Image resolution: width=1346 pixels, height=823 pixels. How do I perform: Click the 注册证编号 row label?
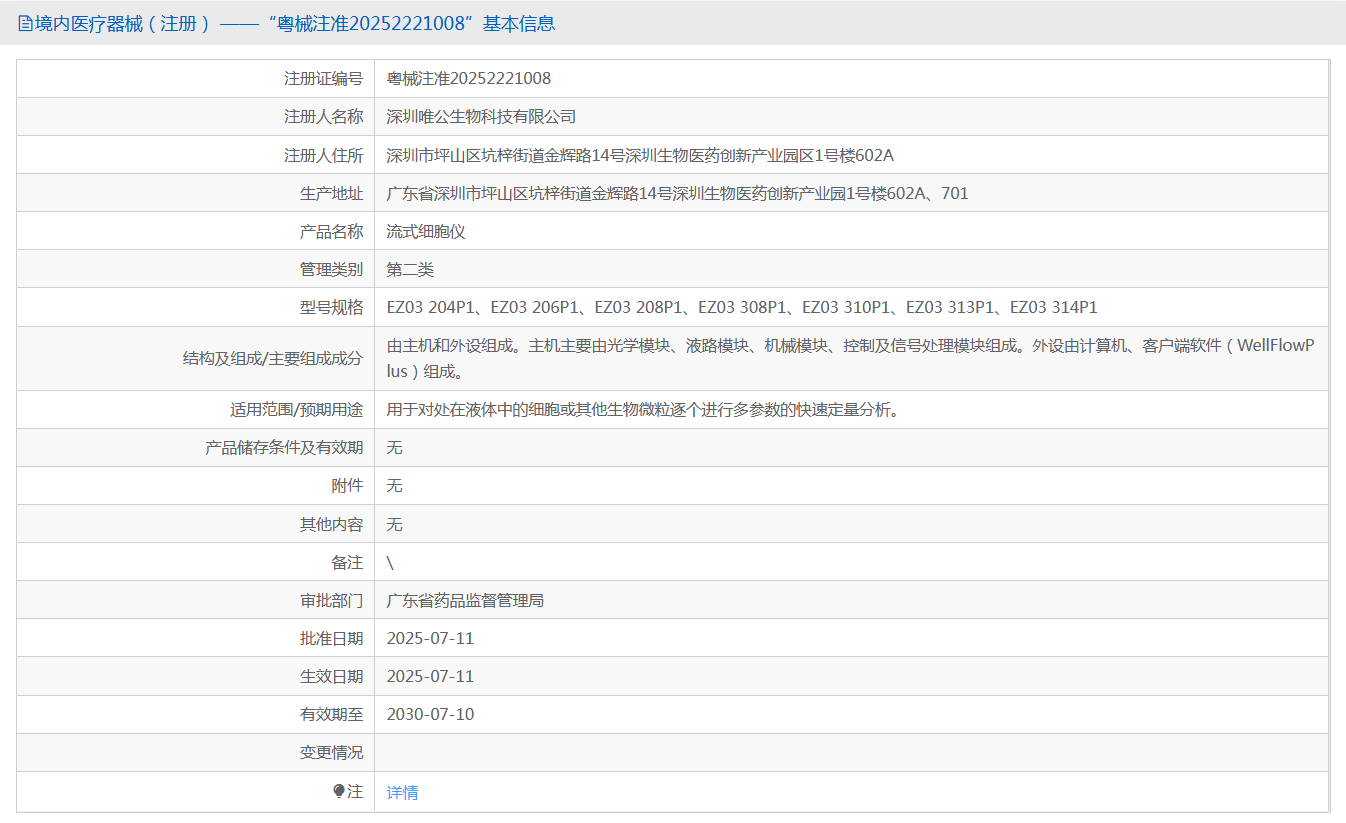tap(323, 78)
